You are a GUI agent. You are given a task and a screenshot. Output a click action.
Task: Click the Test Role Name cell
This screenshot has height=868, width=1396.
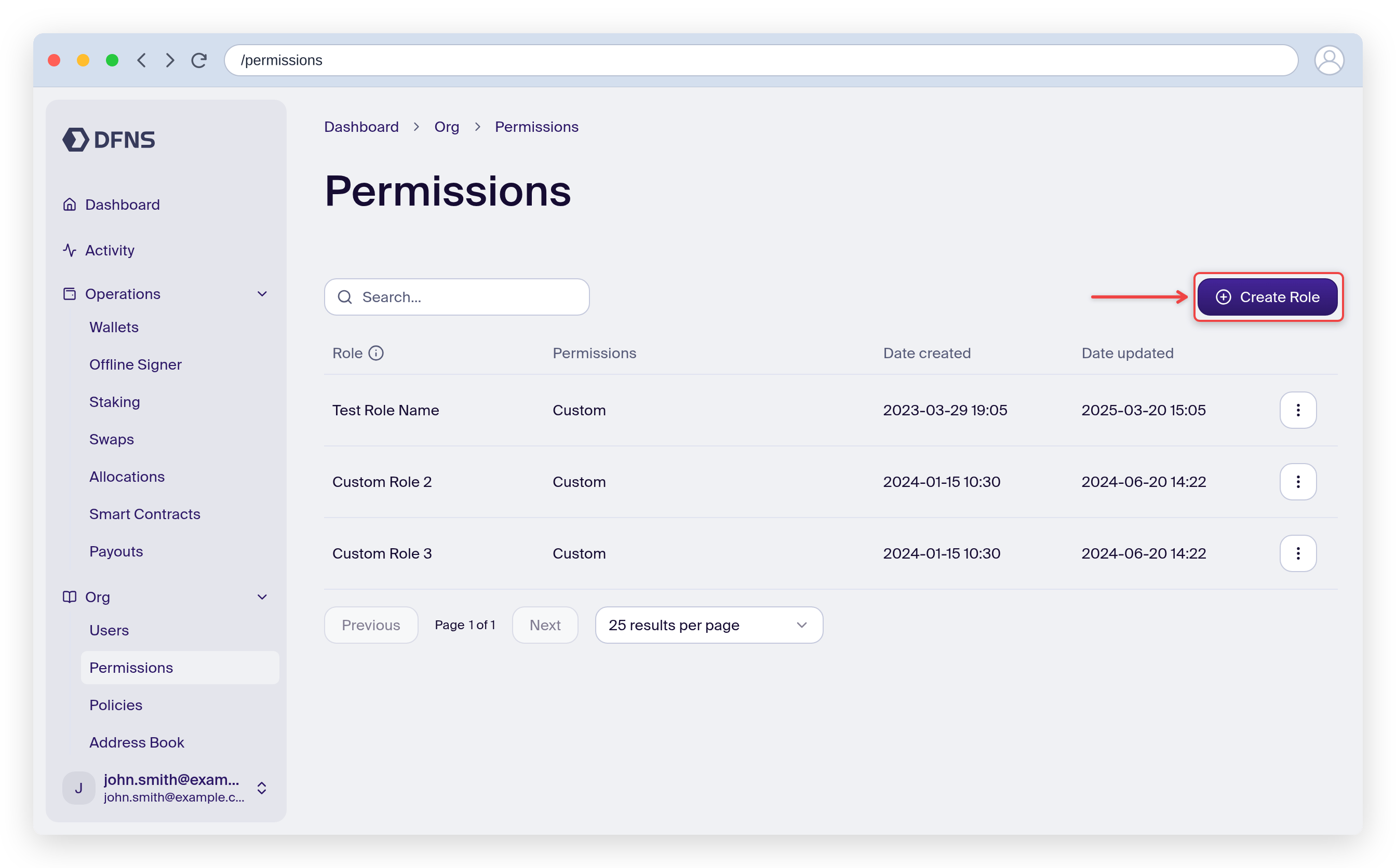coord(385,410)
